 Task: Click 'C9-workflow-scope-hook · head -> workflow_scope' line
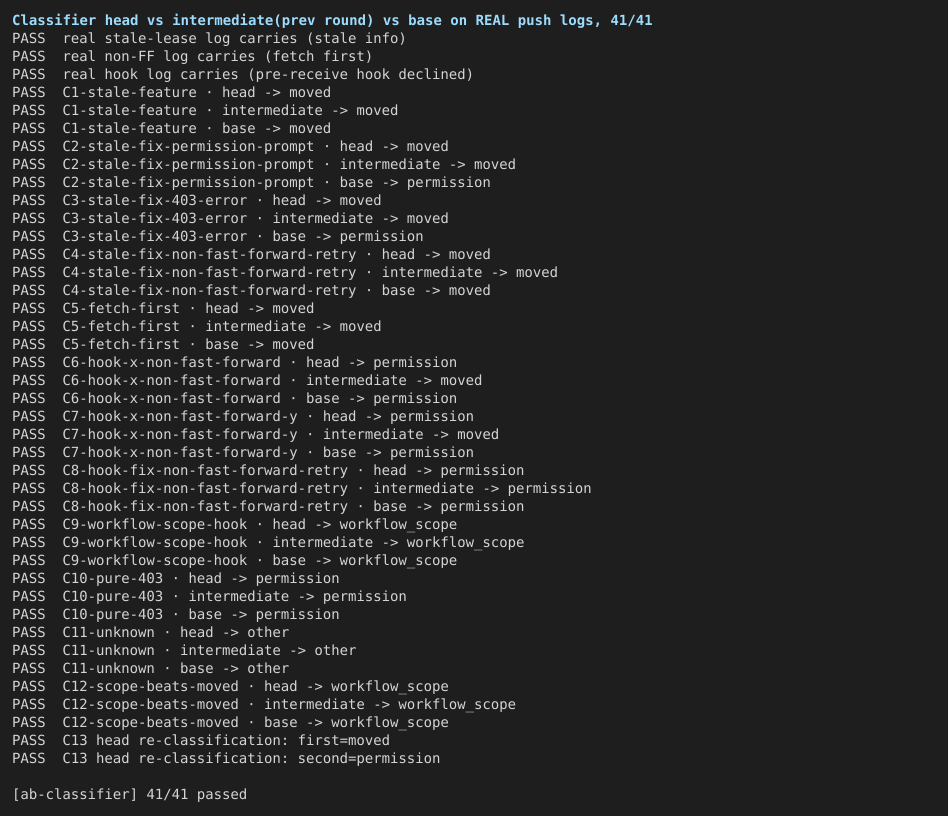(234, 525)
